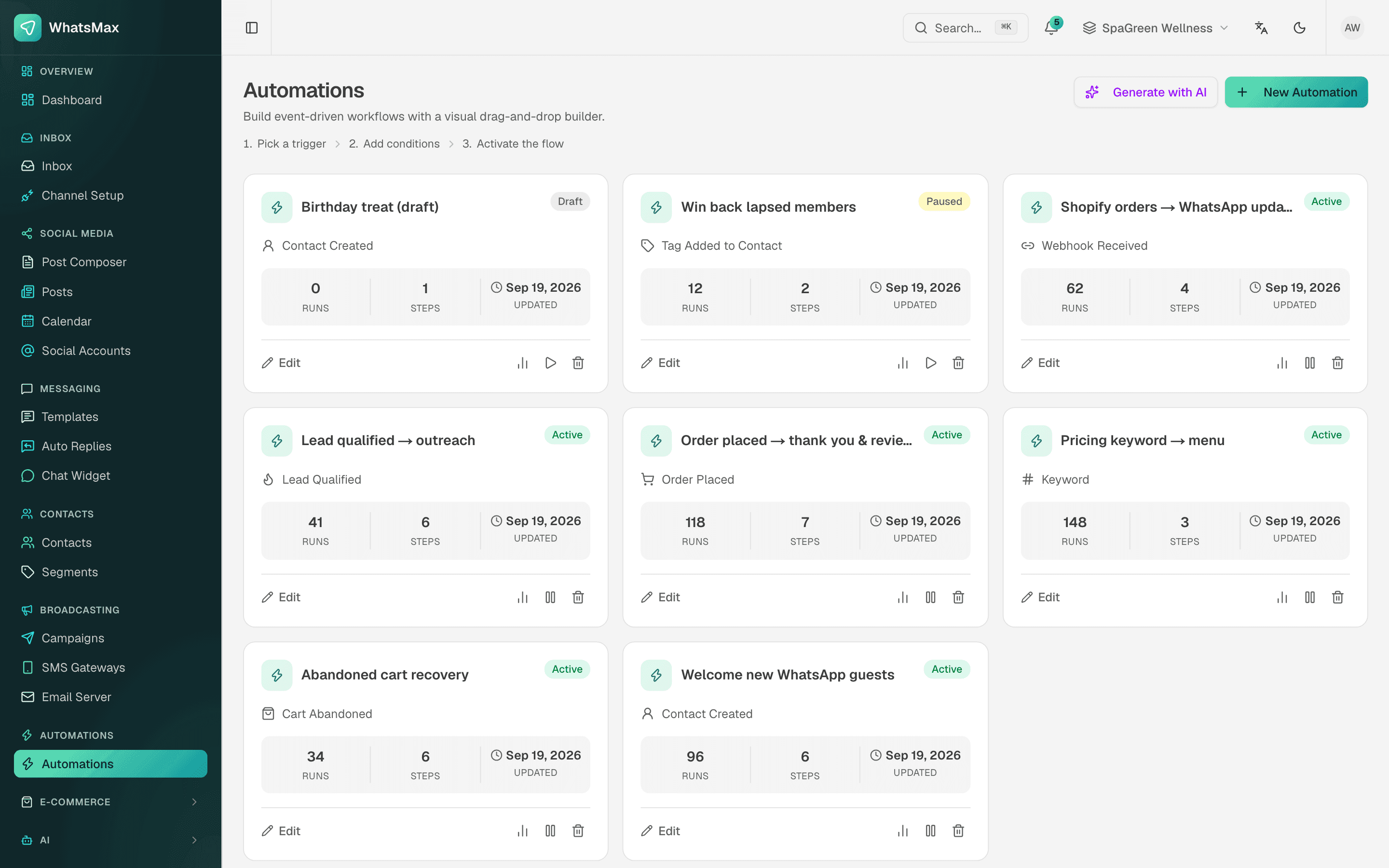The image size is (1389, 868).
Task: Open Email Server settings
Action: coord(110,697)
